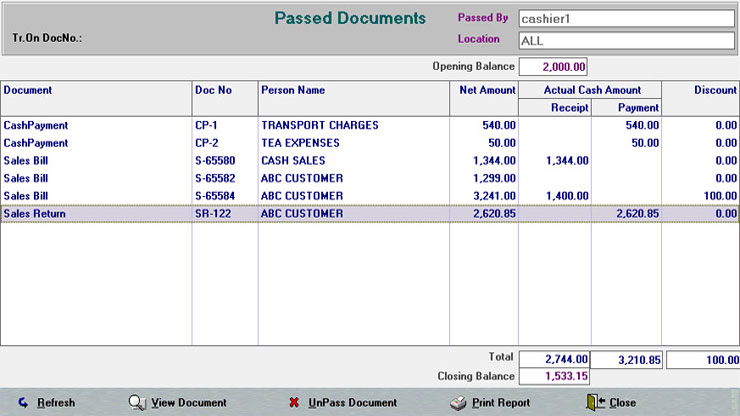Click ABC CUSTOMER in row S-65584
This screenshot has height=416, width=740.
coord(302,196)
